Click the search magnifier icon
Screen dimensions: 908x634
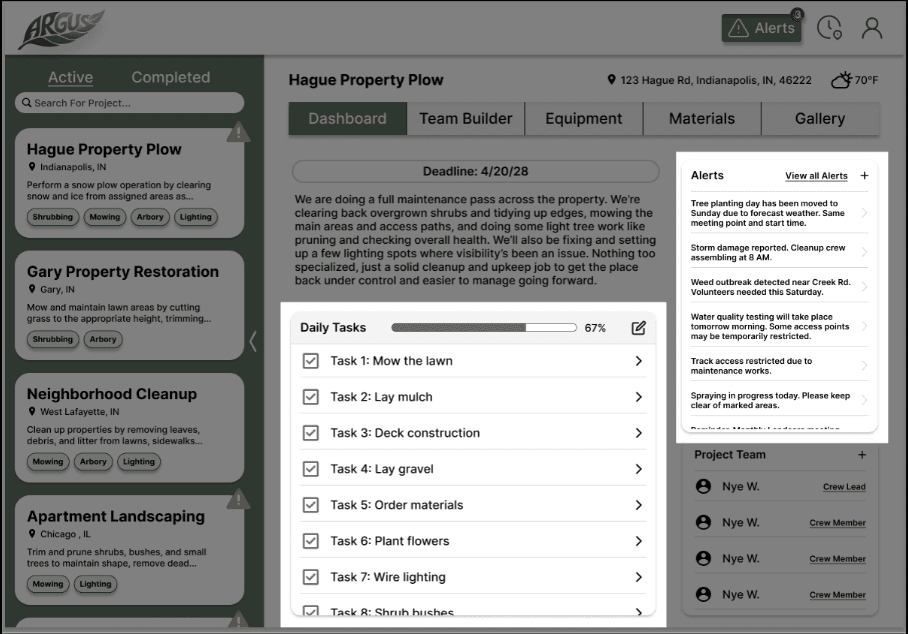point(27,102)
